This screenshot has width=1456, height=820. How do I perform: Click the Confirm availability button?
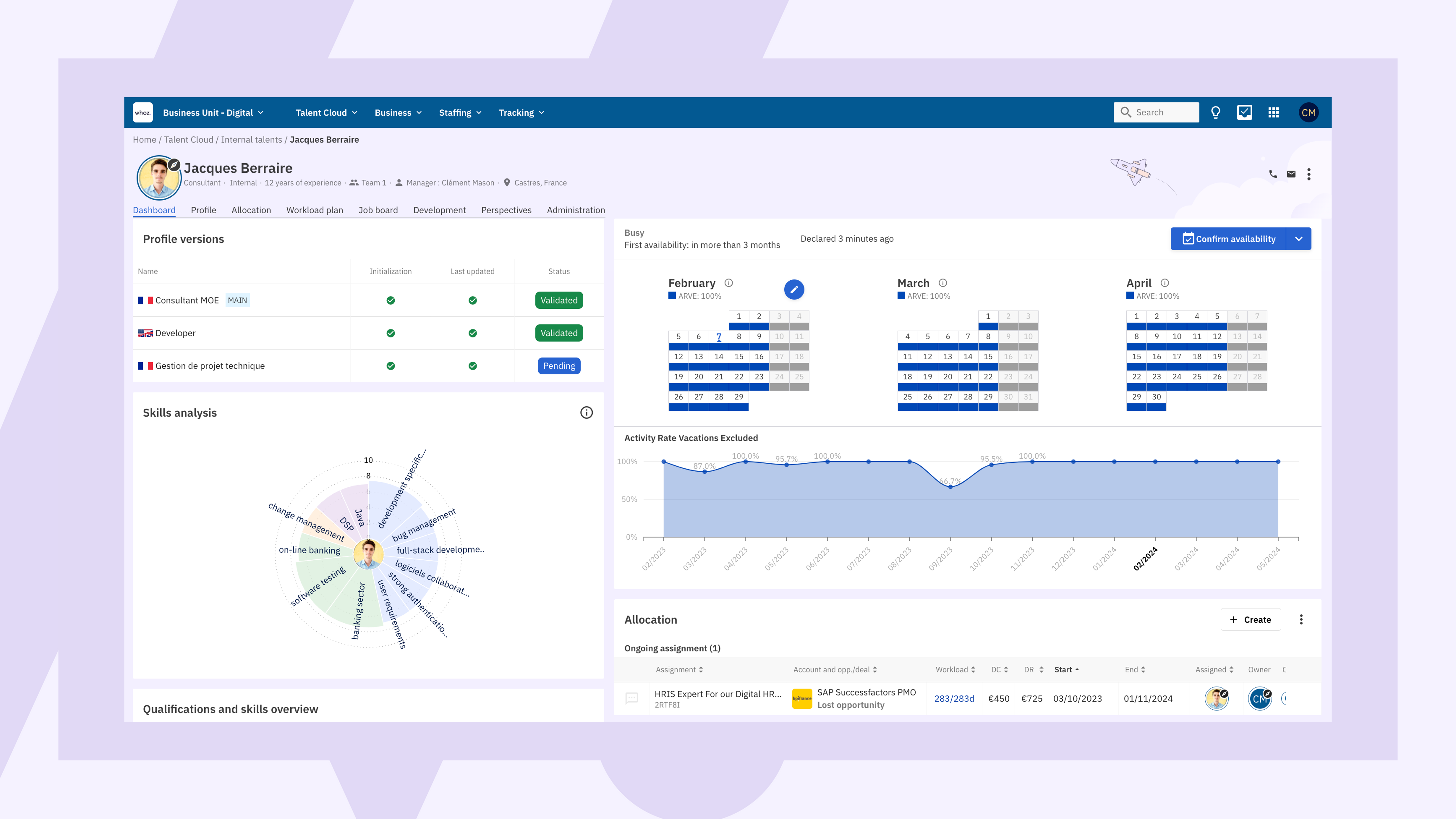coord(1228,239)
